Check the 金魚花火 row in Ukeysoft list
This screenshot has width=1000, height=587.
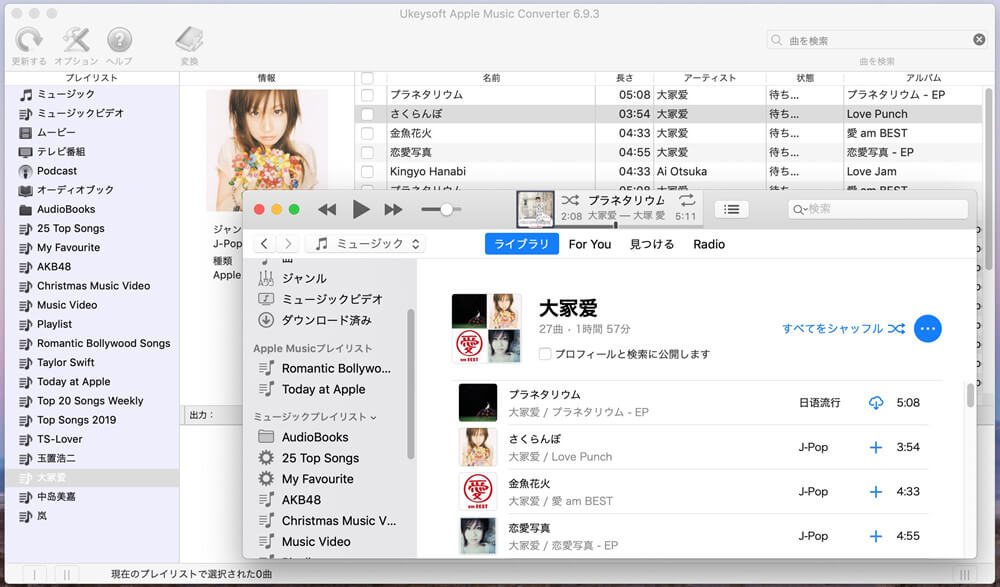click(x=367, y=133)
